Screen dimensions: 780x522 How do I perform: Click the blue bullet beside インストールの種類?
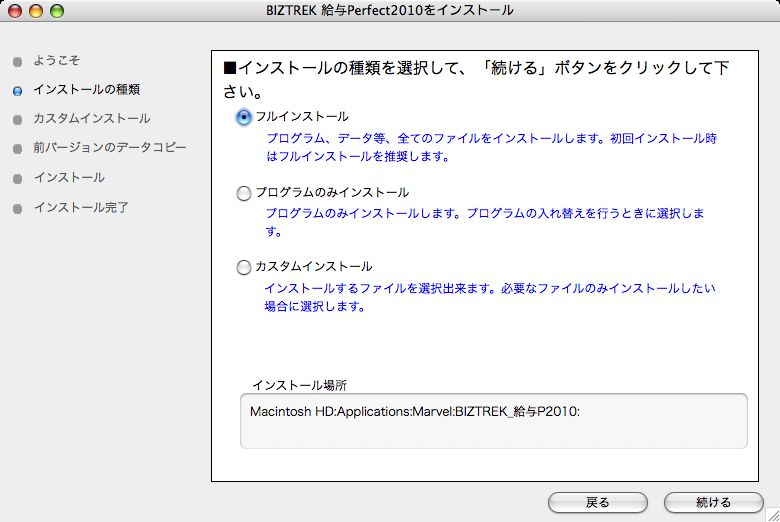pyautogui.click(x=17, y=91)
